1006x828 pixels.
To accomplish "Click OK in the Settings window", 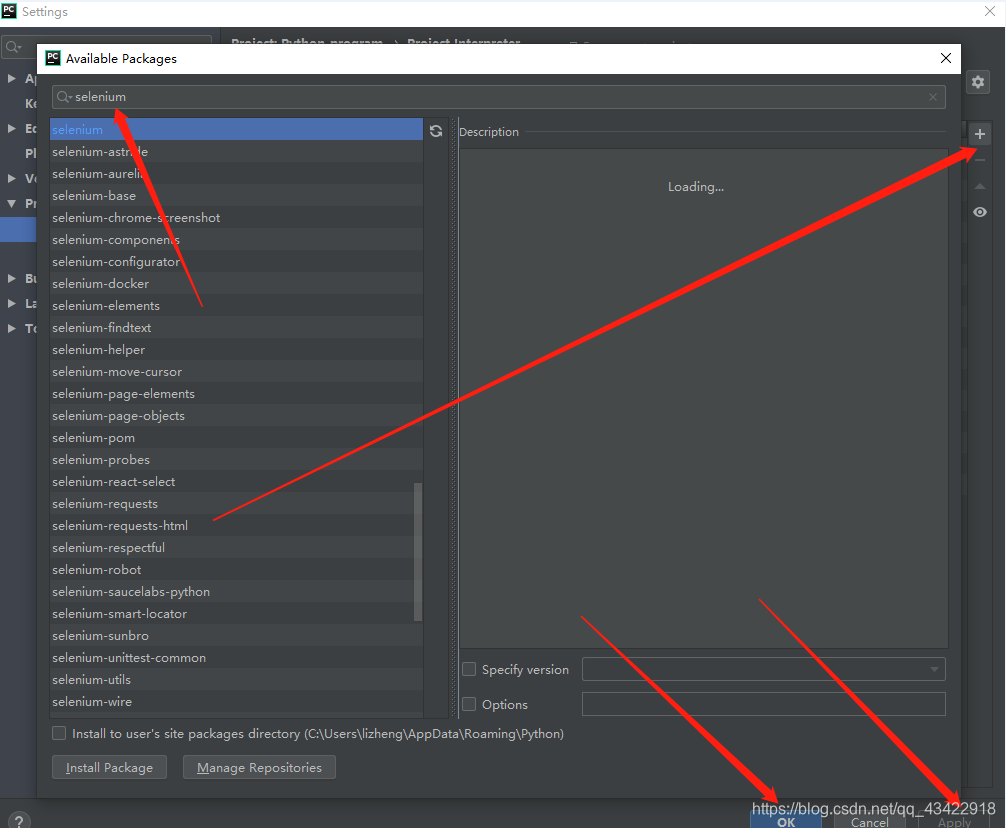I will click(786, 822).
